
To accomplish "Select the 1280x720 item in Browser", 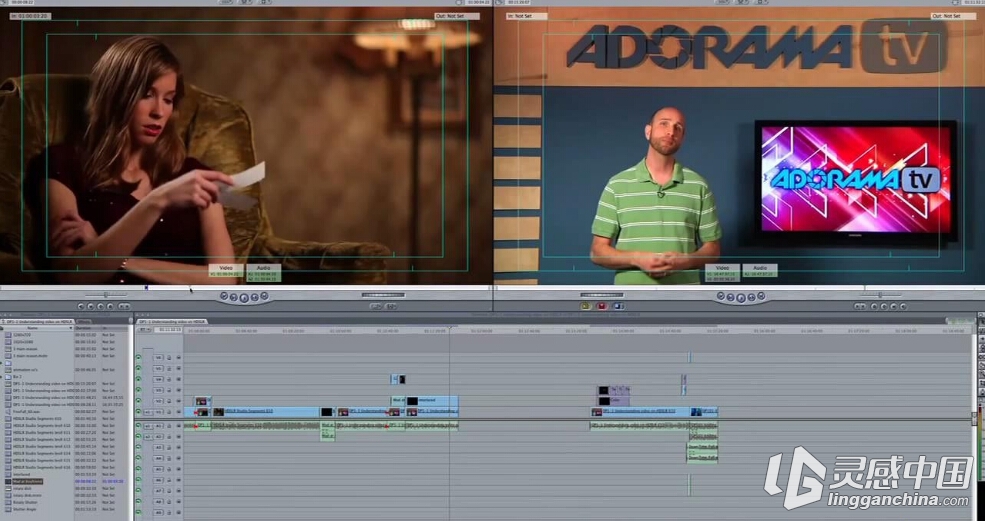I will 20,335.
